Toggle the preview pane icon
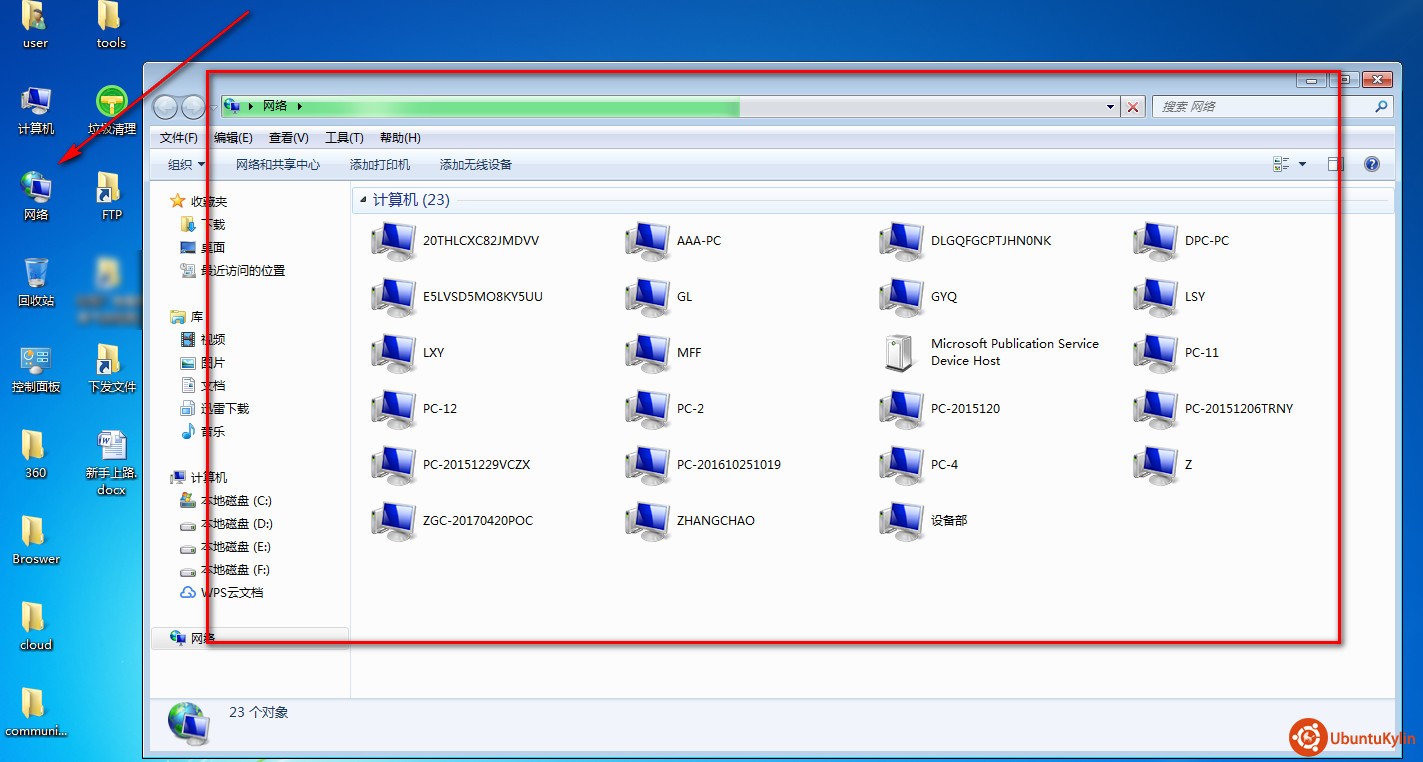The height and width of the screenshot is (762, 1423). point(1335,164)
